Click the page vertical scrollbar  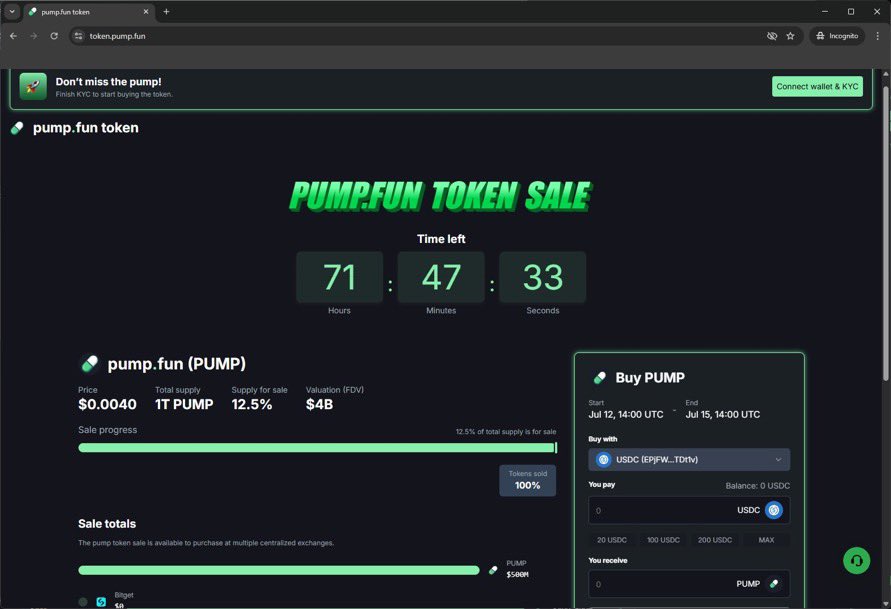pos(885,233)
